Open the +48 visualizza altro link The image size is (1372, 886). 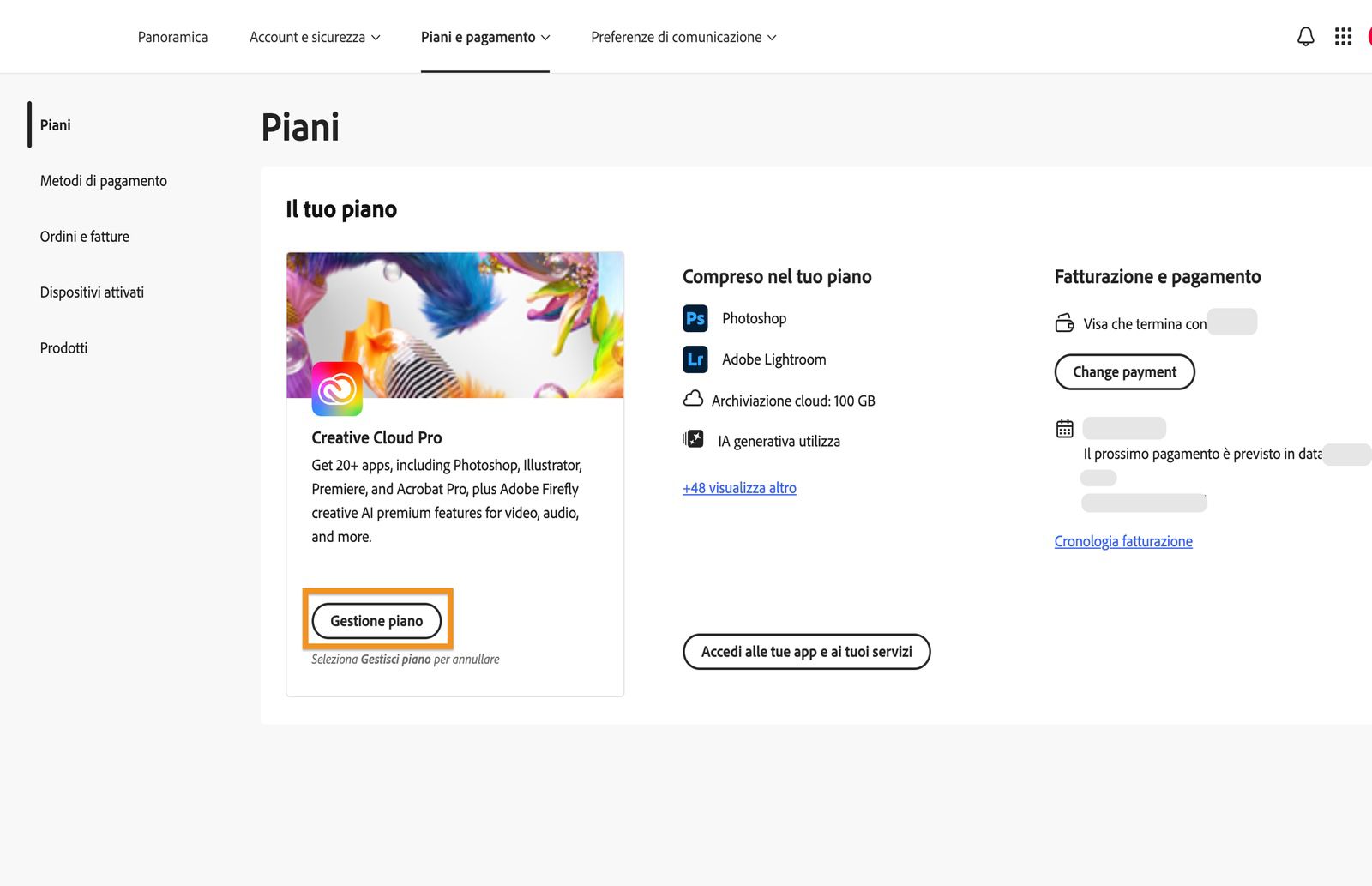coord(739,488)
